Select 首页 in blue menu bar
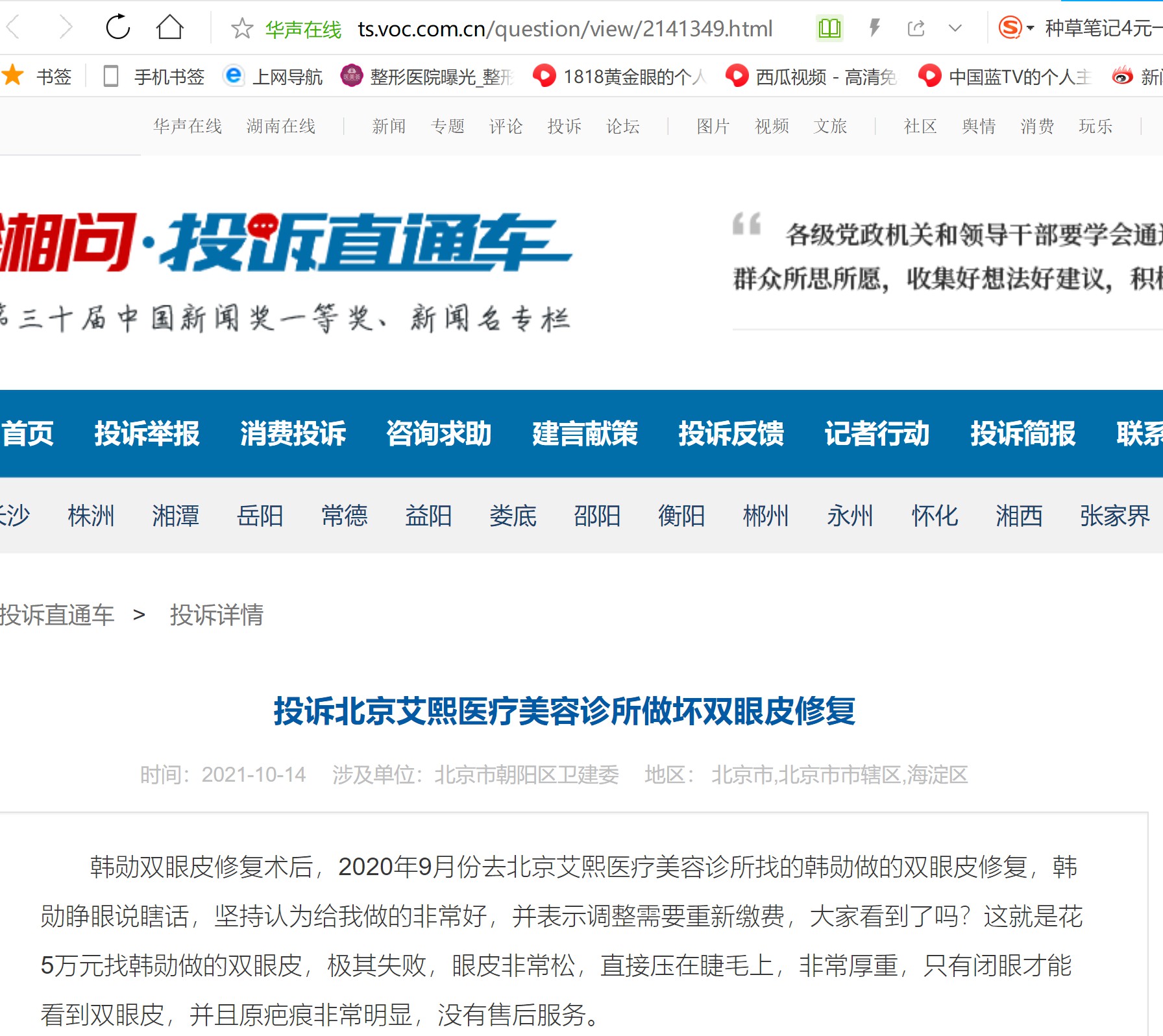 point(28,433)
